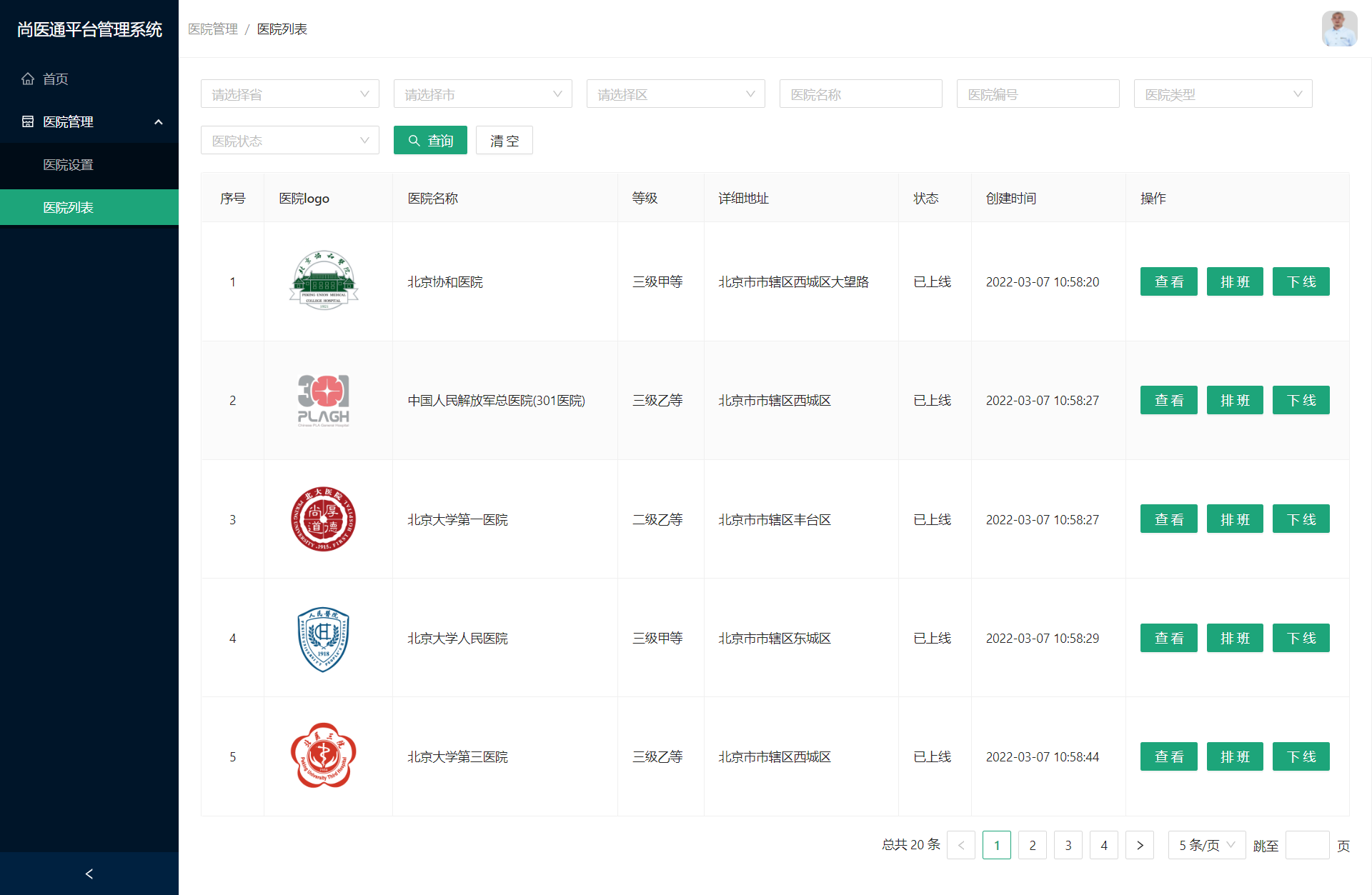The width and height of the screenshot is (1372, 895).
Task: Go to page 2 in pagination
Action: click(1033, 845)
